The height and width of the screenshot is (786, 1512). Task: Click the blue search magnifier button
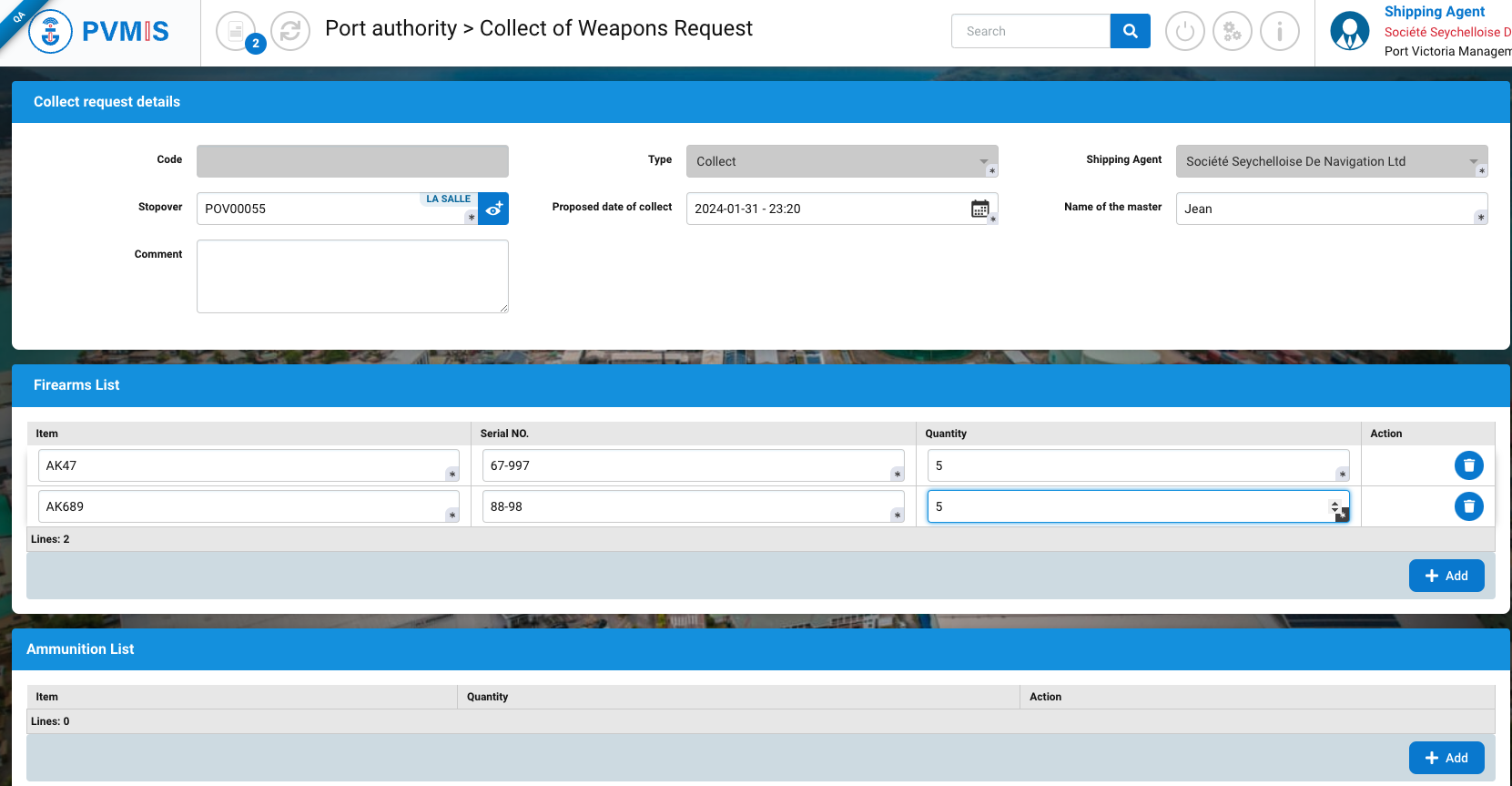coord(1130,31)
